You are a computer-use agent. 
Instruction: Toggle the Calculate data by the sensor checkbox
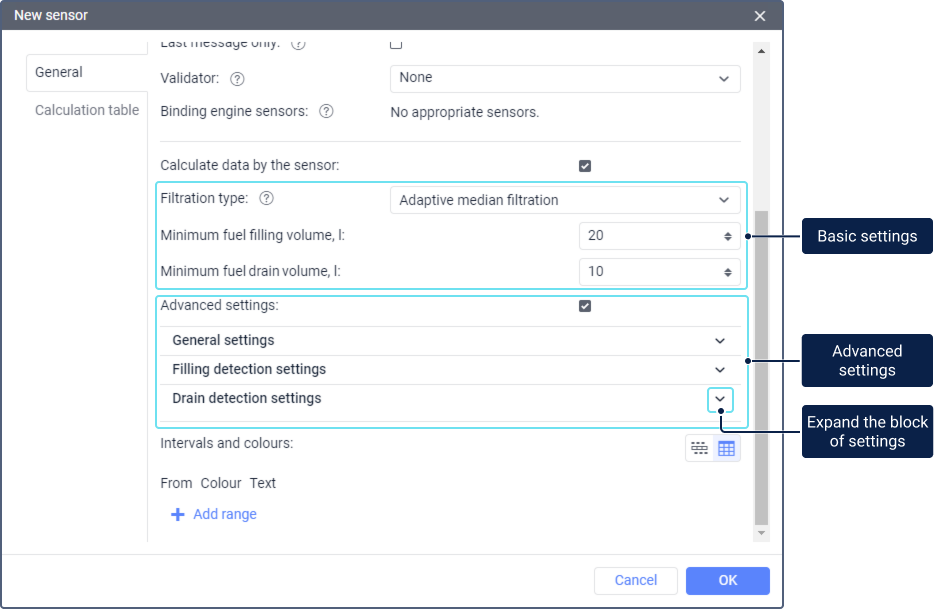[x=585, y=166]
